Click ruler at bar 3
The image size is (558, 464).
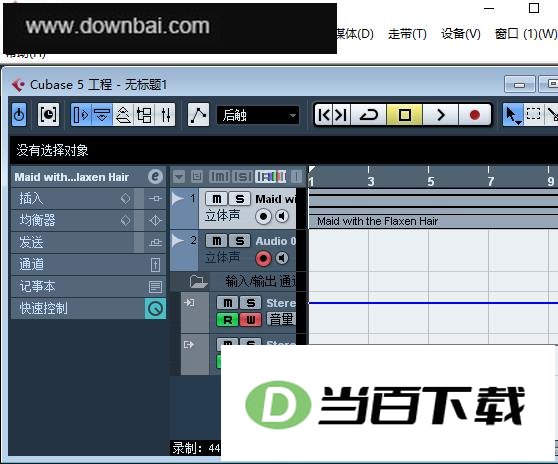[370, 181]
